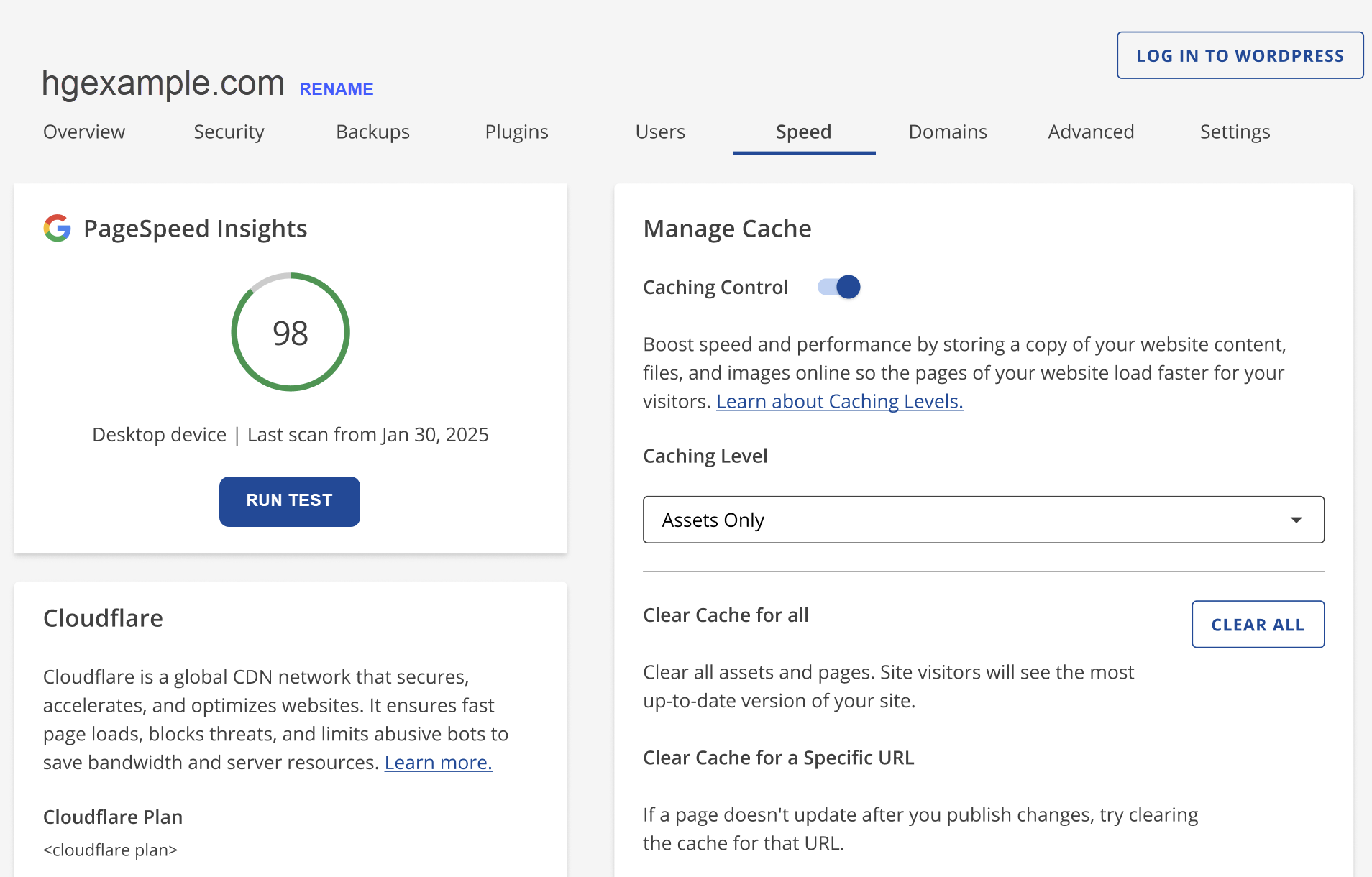
Task: Go to the Backups tab
Action: [x=372, y=132]
